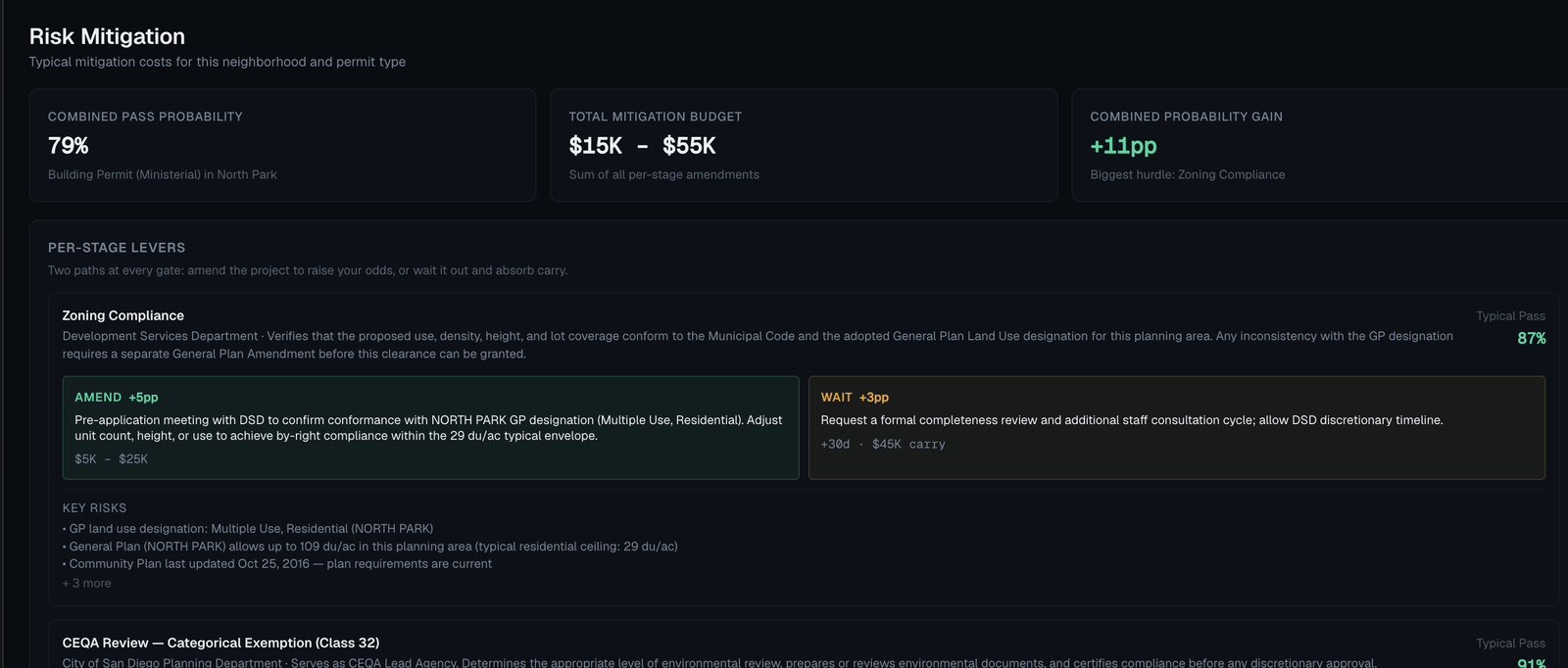Screen dimensions: 1568x668
Task: Click the '109 du/ac' General Plan risk item
Action: [x=370, y=547]
